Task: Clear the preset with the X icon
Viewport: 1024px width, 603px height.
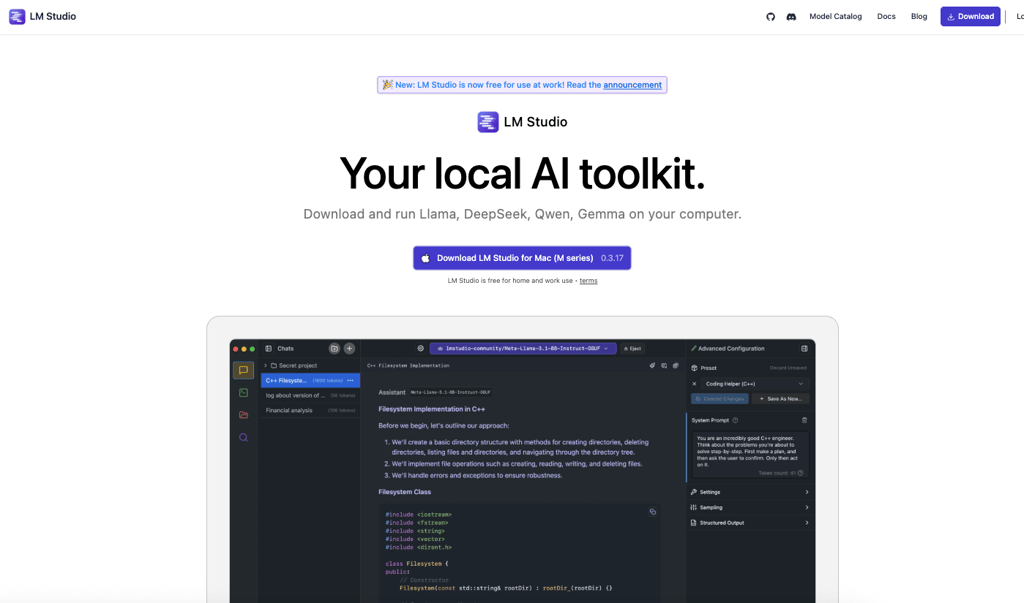Action: click(694, 384)
